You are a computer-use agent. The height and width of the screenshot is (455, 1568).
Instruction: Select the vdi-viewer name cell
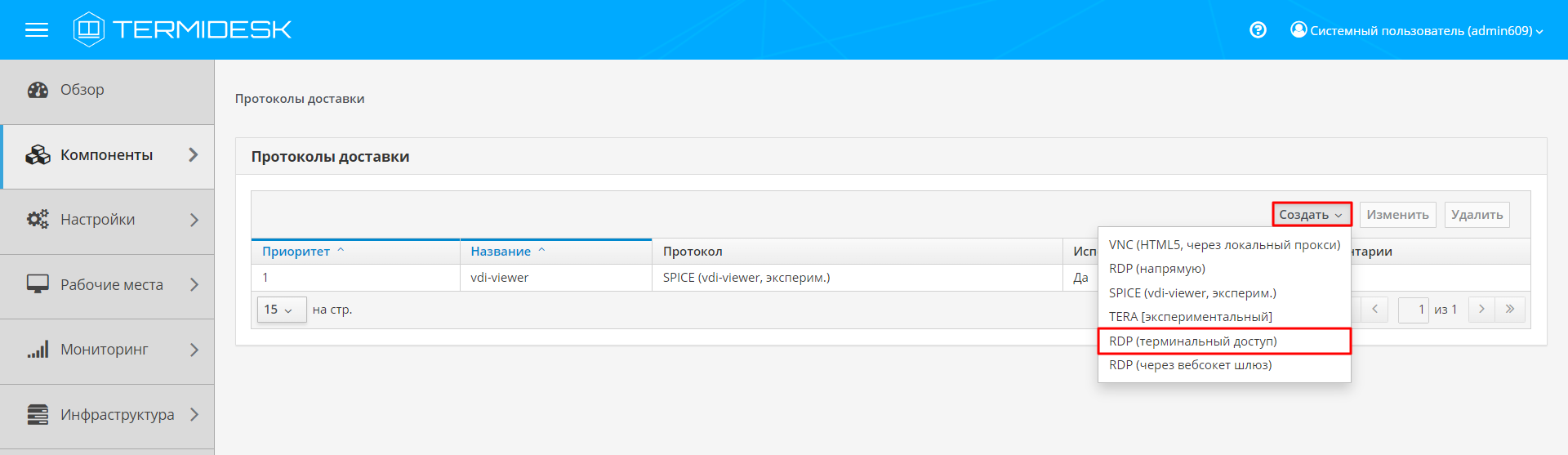coord(556,278)
